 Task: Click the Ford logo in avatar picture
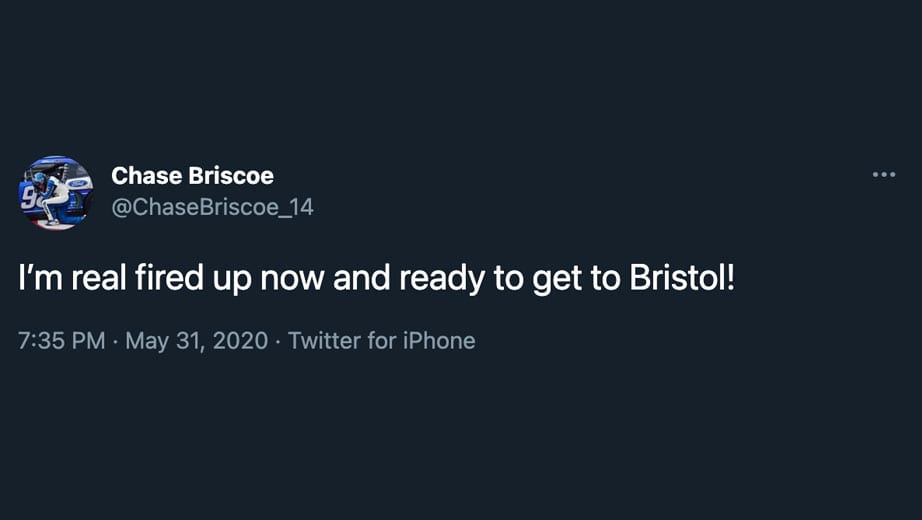click(x=78, y=183)
